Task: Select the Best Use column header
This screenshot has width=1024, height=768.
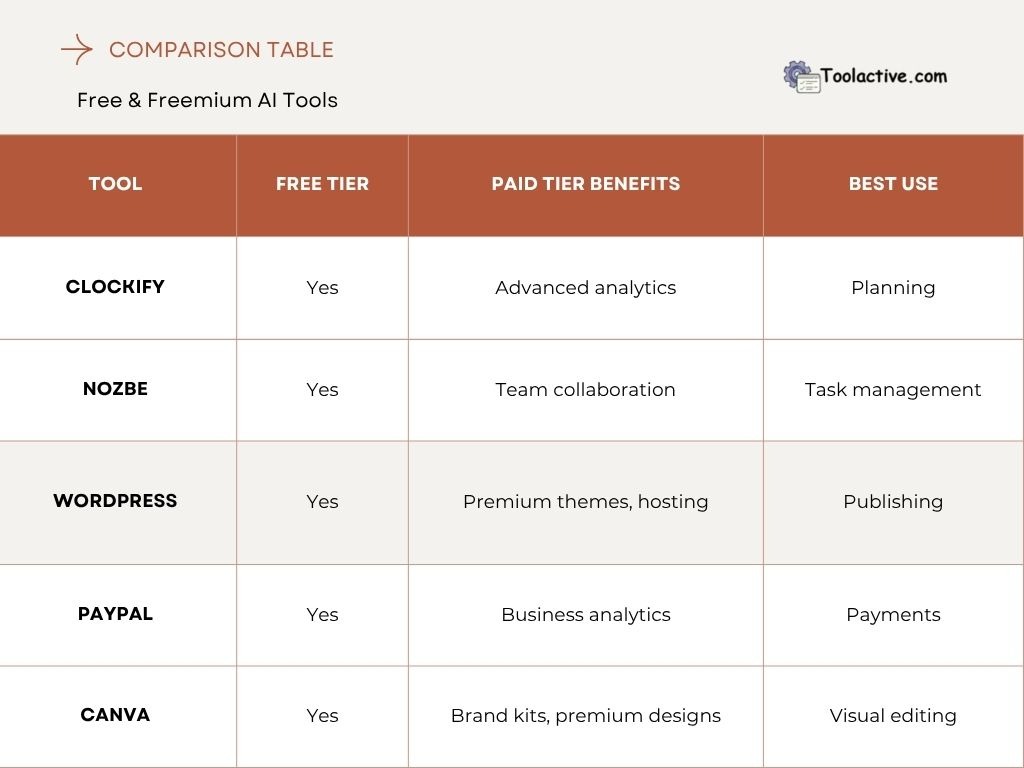Action: [x=893, y=184]
